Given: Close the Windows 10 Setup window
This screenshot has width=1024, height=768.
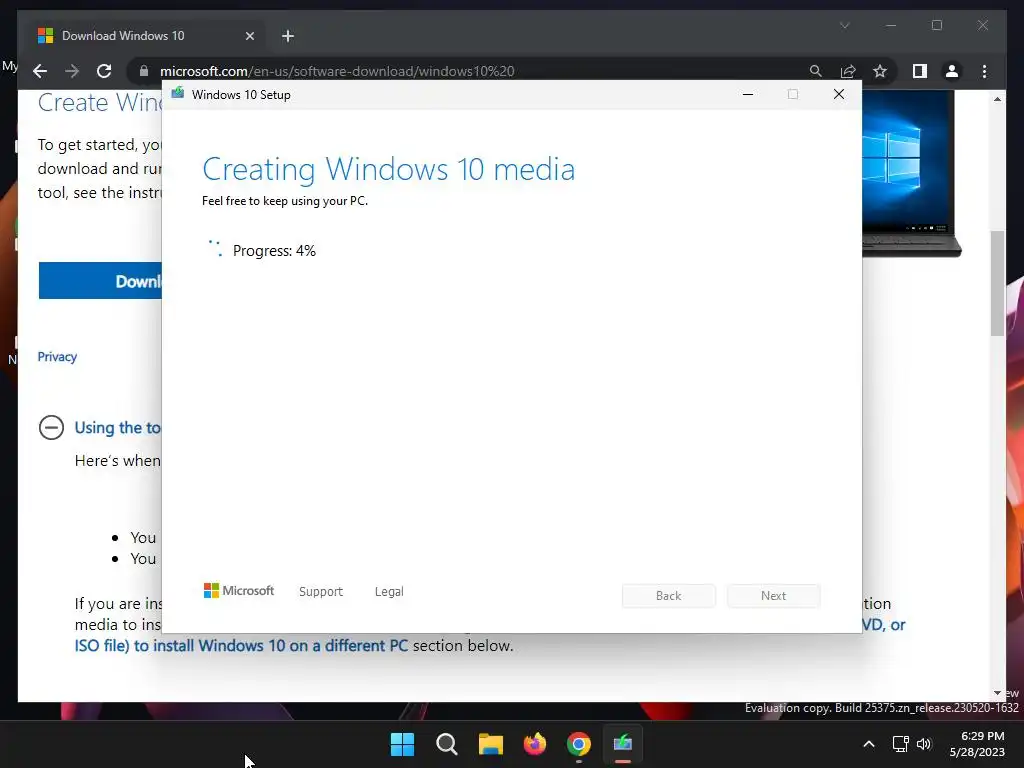Looking at the screenshot, I should (839, 95).
